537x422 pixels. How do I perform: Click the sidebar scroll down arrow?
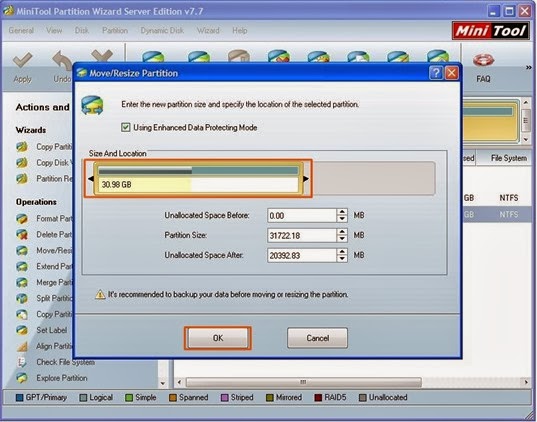pyautogui.click(x=163, y=384)
